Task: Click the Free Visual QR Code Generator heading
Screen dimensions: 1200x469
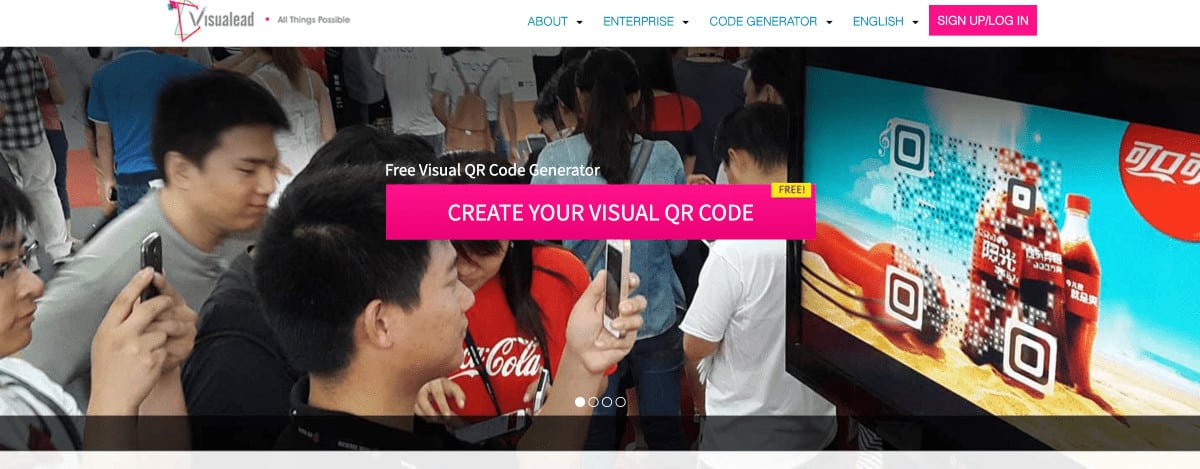Action: [492, 170]
